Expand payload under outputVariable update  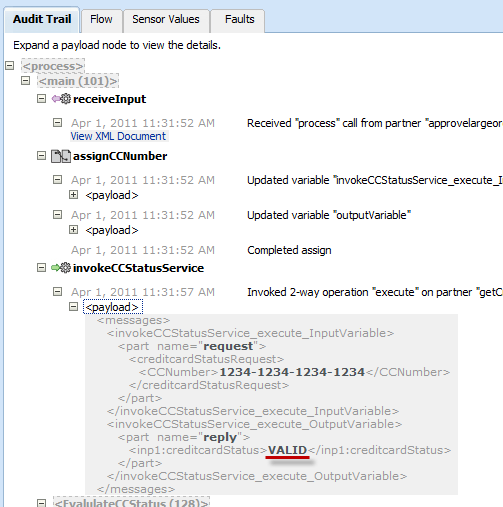coord(73,230)
